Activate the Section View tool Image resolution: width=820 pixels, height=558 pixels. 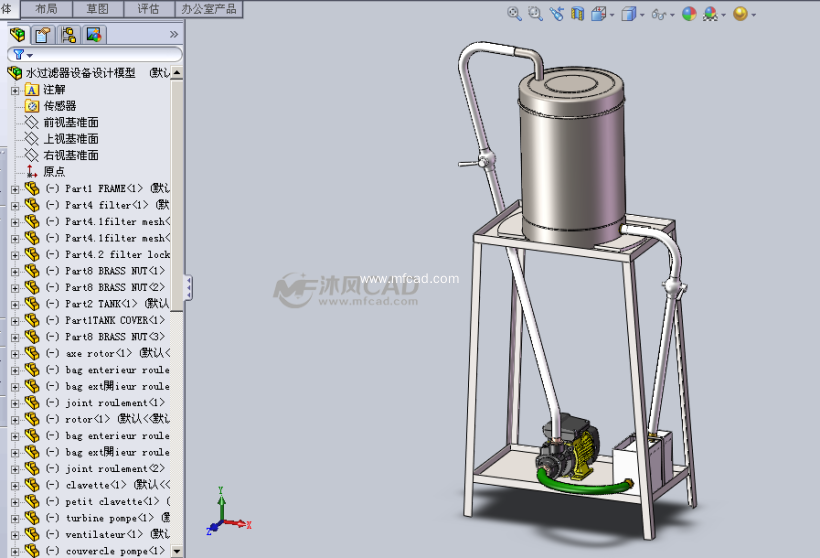click(x=578, y=14)
